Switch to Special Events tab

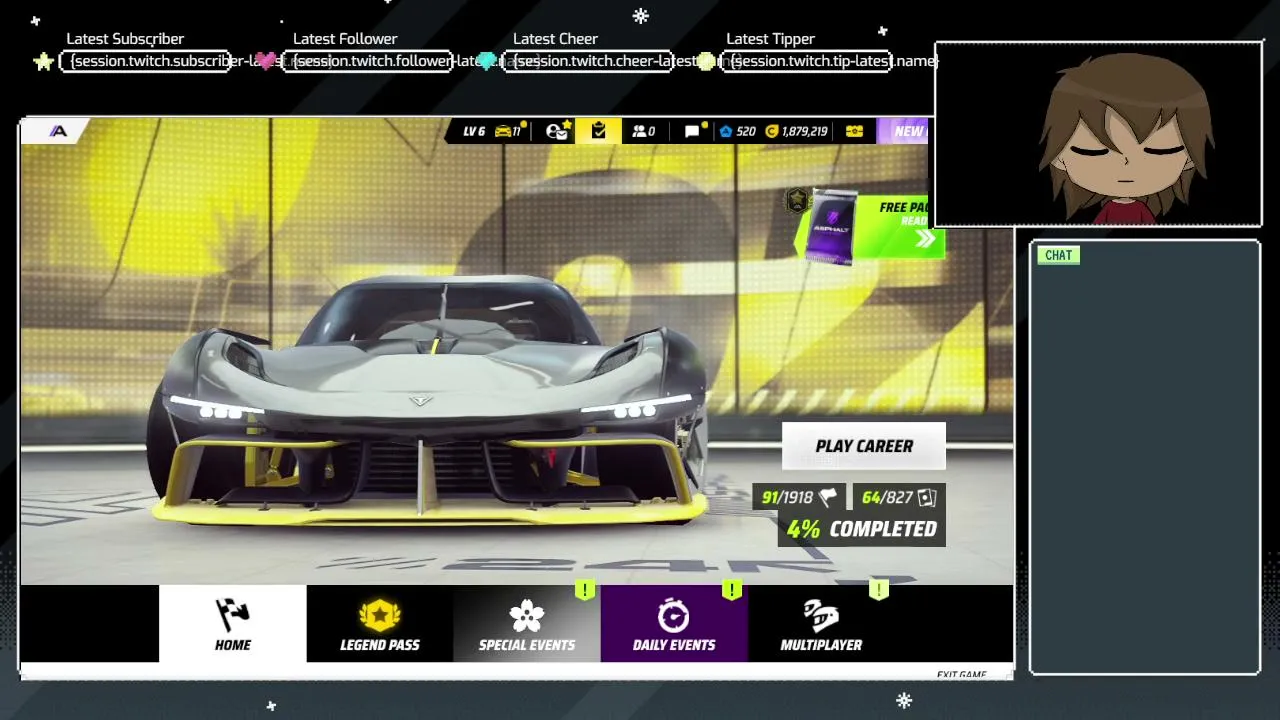(527, 624)
